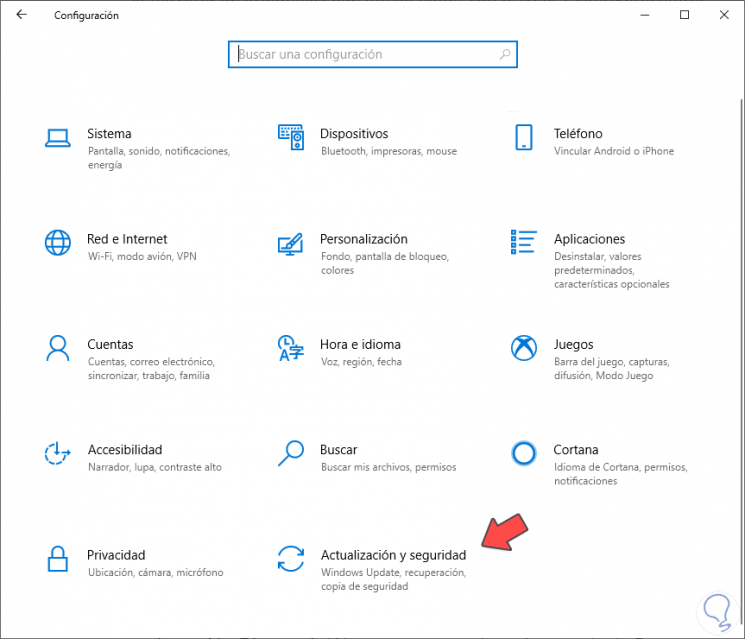Open the Red e Internet globe icon
This screenshot has height=639, width=745.
[58, 243]
